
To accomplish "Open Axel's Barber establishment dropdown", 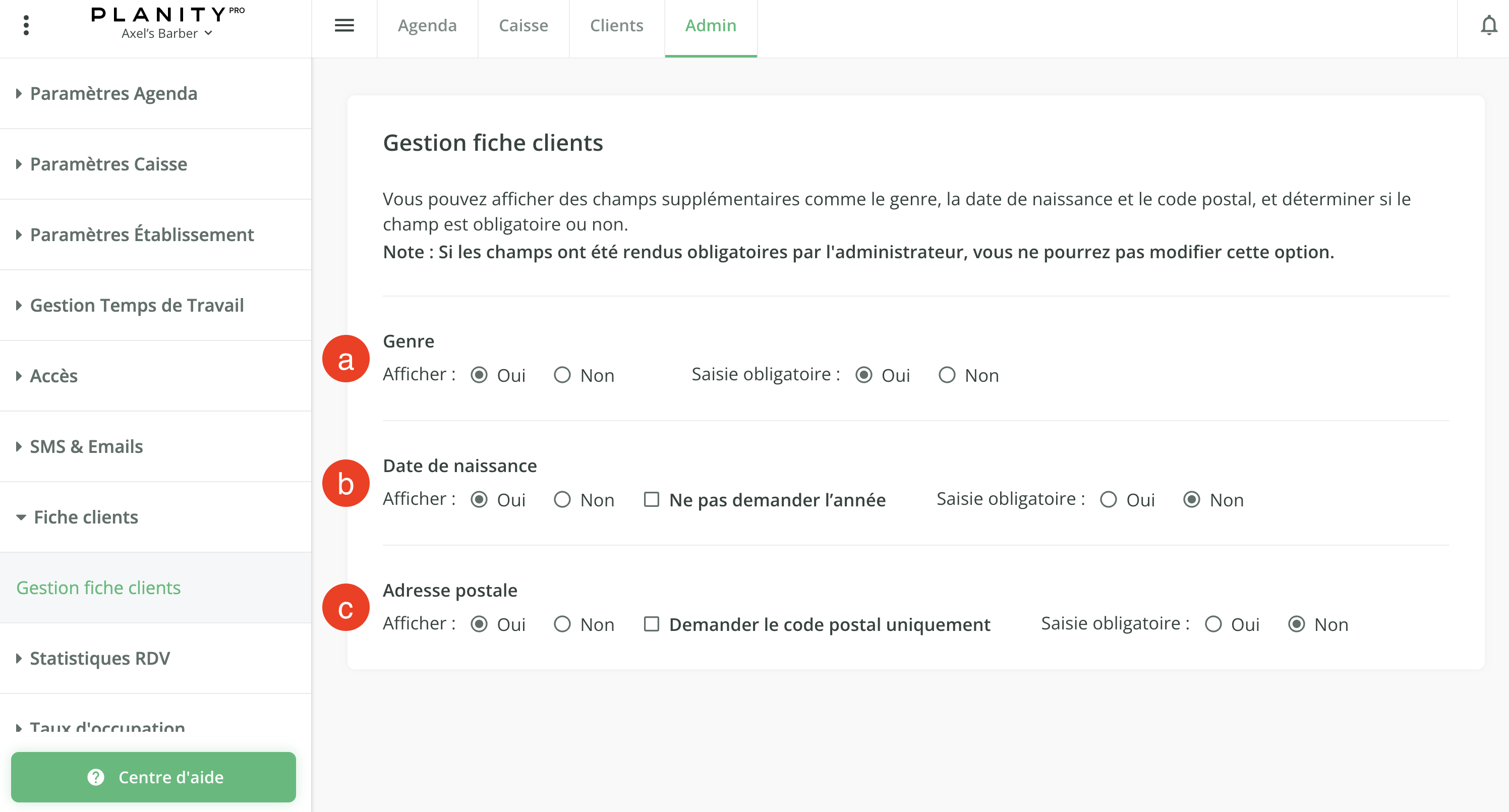I will pos(167,34).
